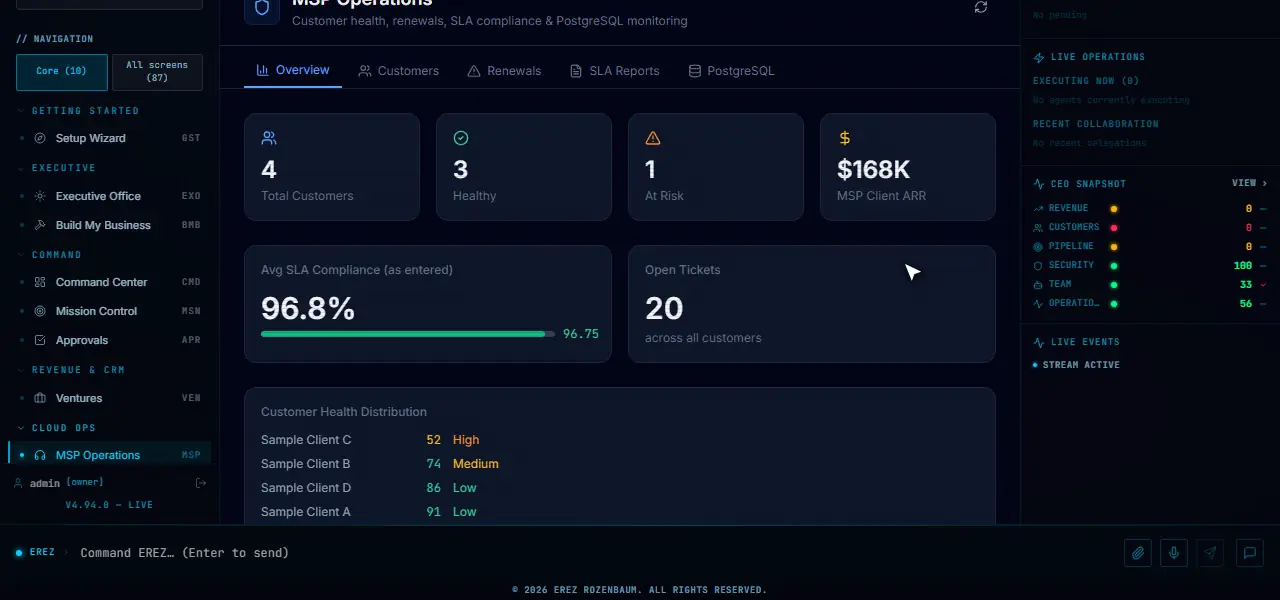
Task: Click the Mission Control target icon
Action: click(40, 311)
